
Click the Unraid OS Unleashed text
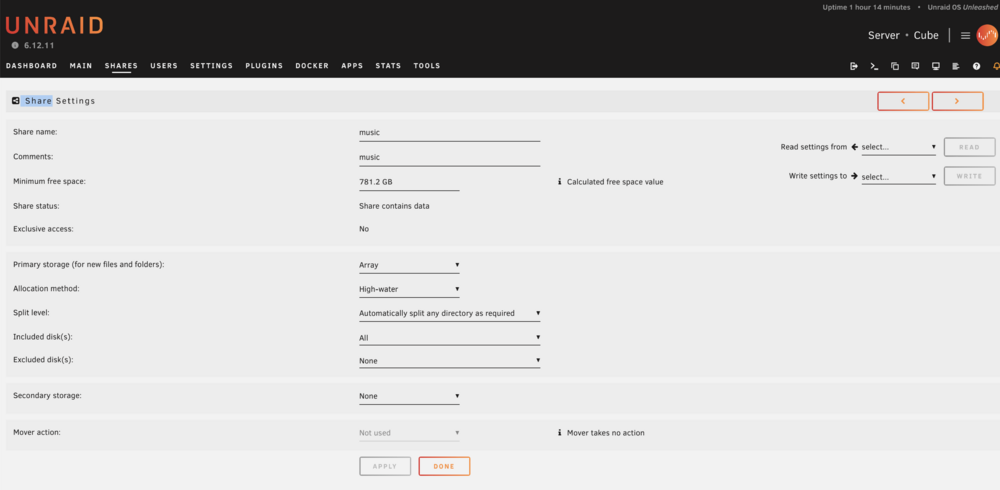(x=962, y=7)
